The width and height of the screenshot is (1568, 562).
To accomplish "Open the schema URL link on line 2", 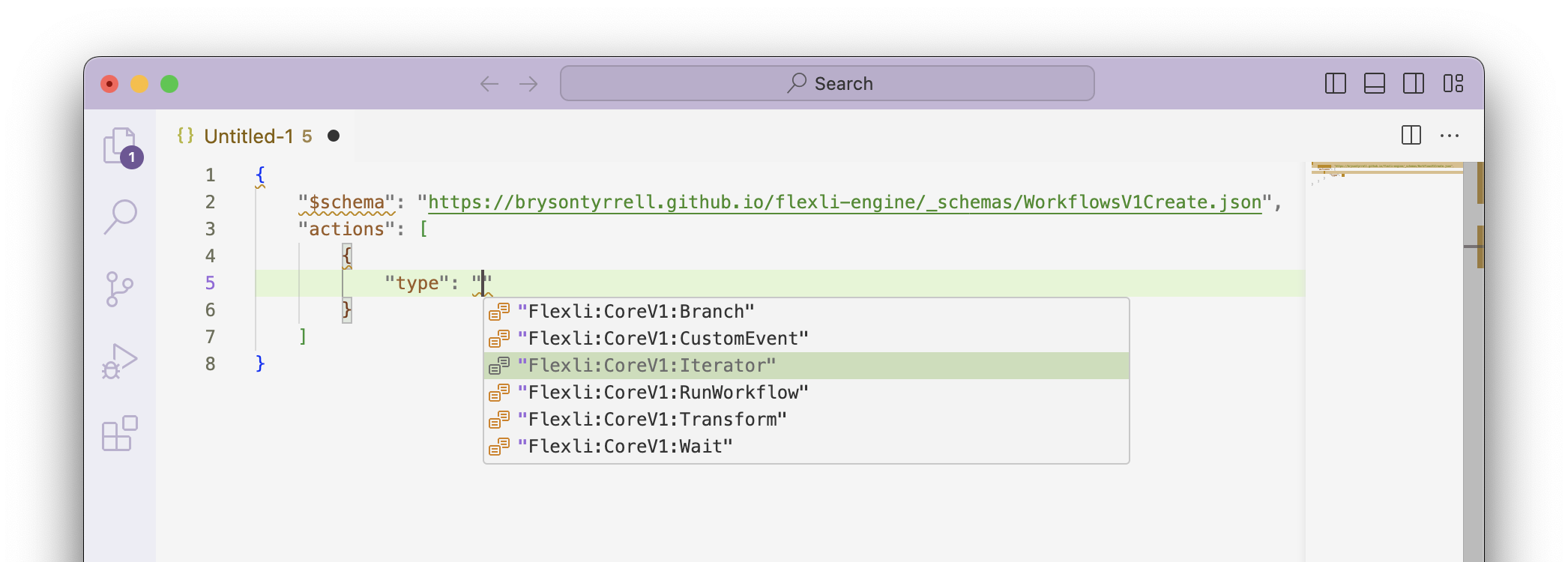I will 845,202.
